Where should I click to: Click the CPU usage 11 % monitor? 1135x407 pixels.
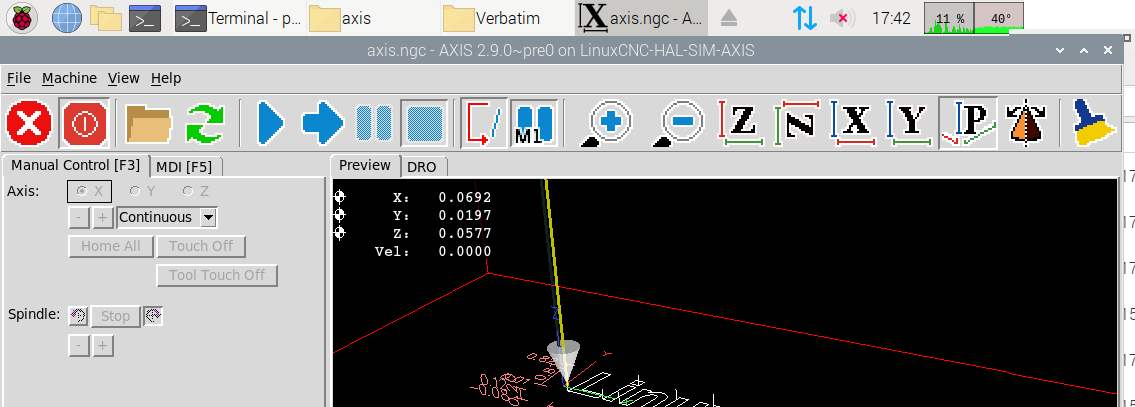pos(949,18)
